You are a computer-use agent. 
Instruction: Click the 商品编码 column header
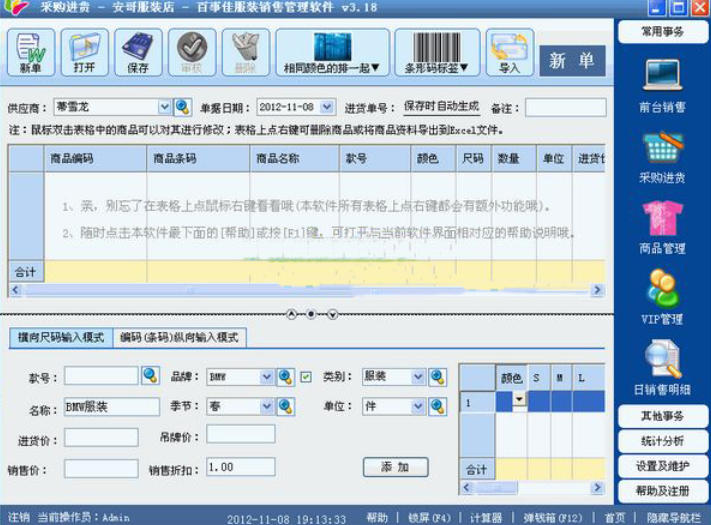click(x=95, y=158)
